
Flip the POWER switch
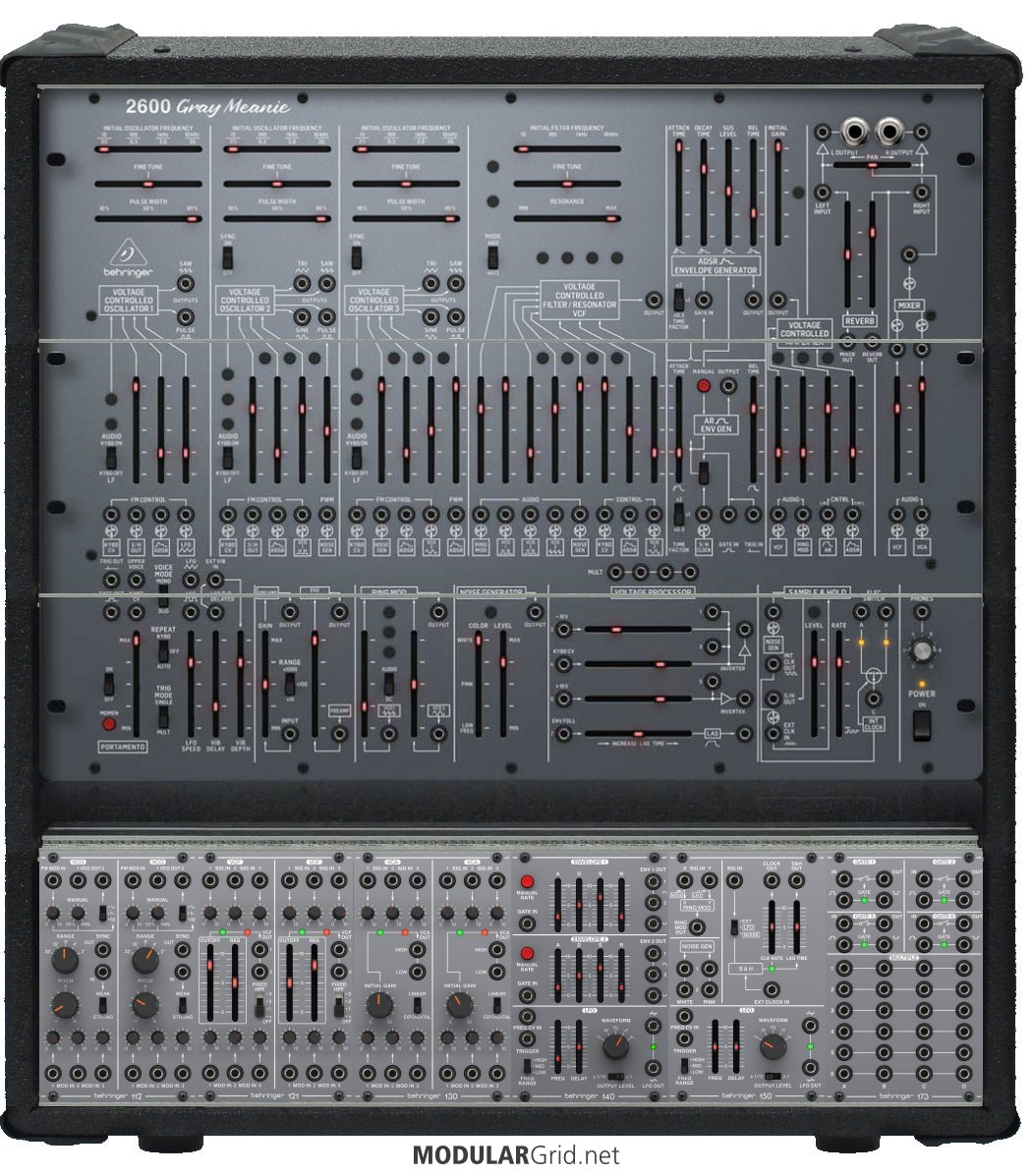coord(921,725)
